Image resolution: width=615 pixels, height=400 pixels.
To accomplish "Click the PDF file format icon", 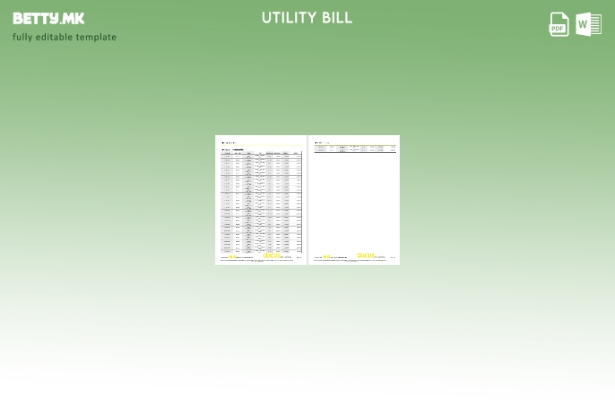I will [559, 24].
